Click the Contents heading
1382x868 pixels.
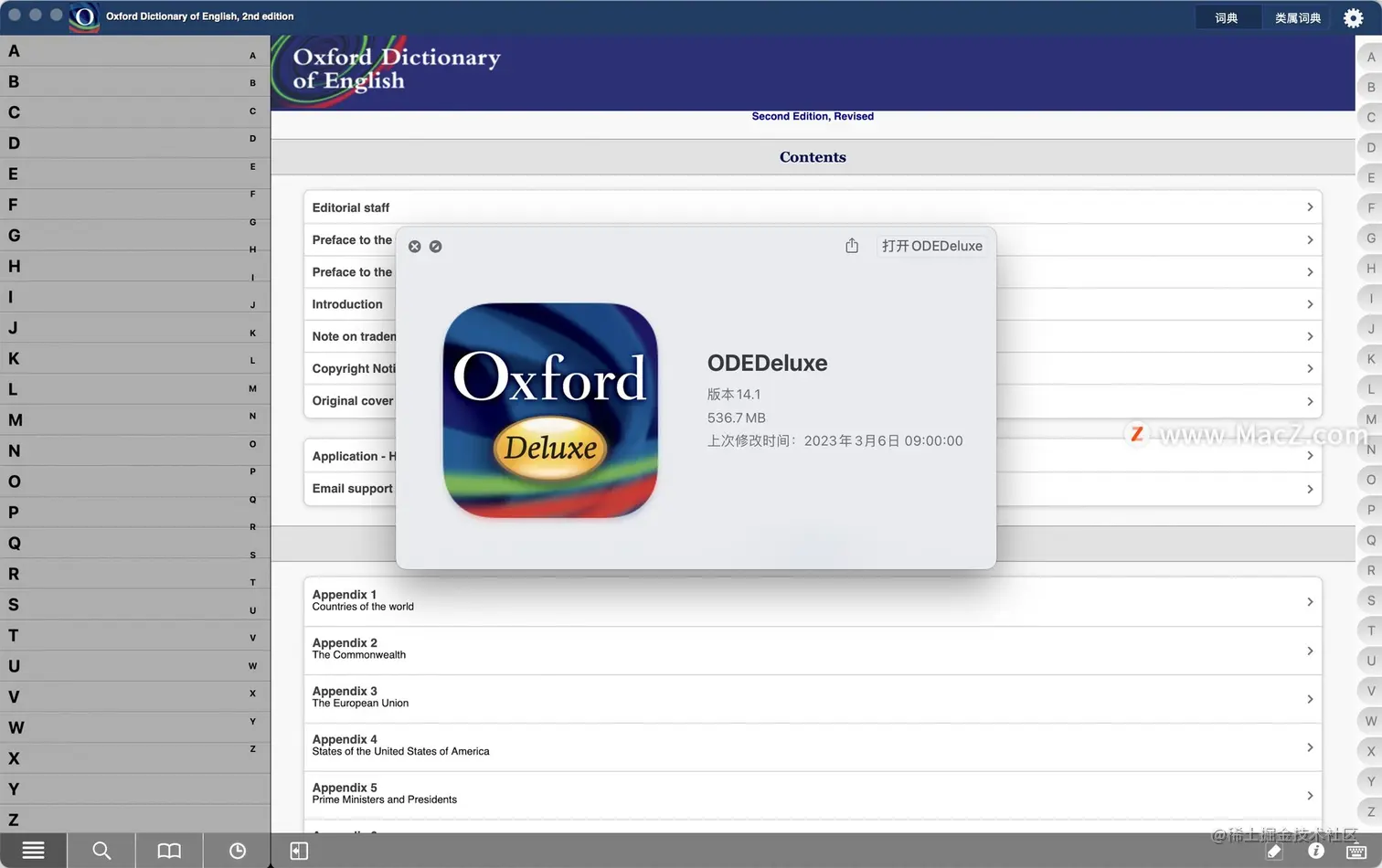pos(813,157)
